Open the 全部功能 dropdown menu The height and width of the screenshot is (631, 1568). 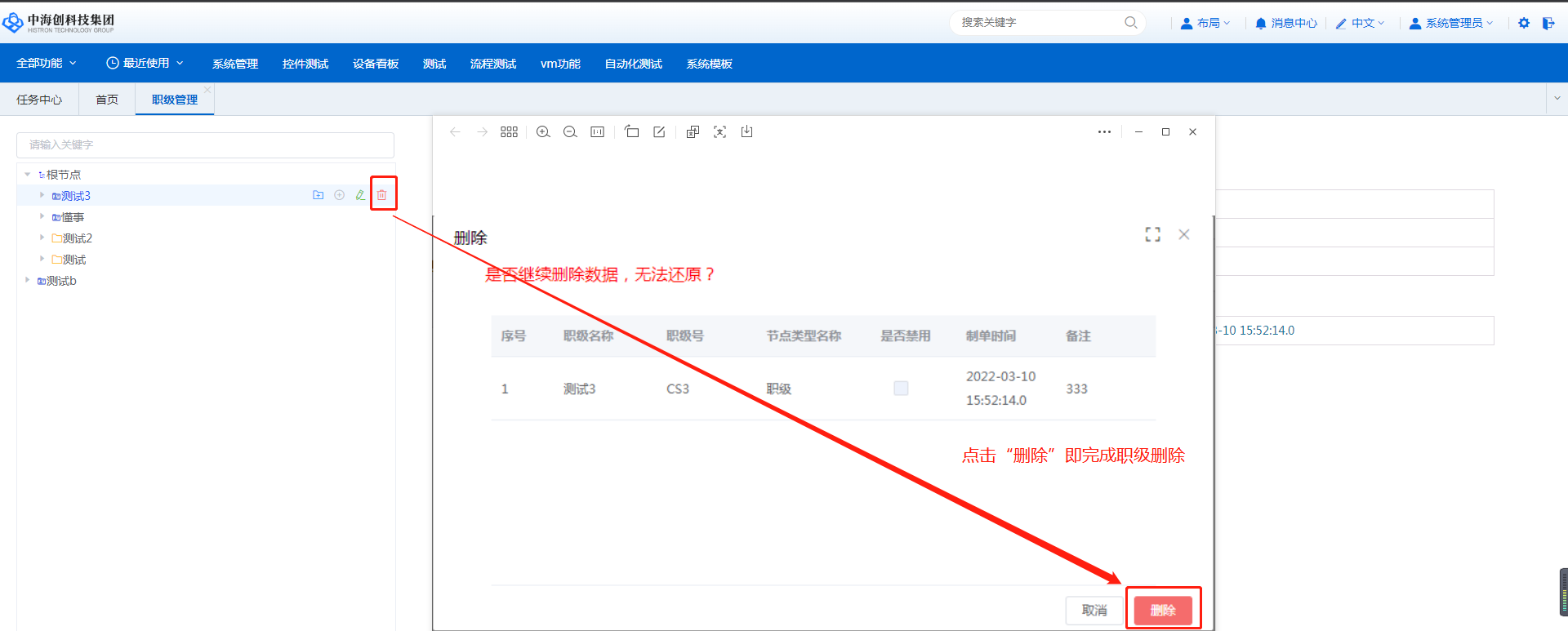pos(46,64)
